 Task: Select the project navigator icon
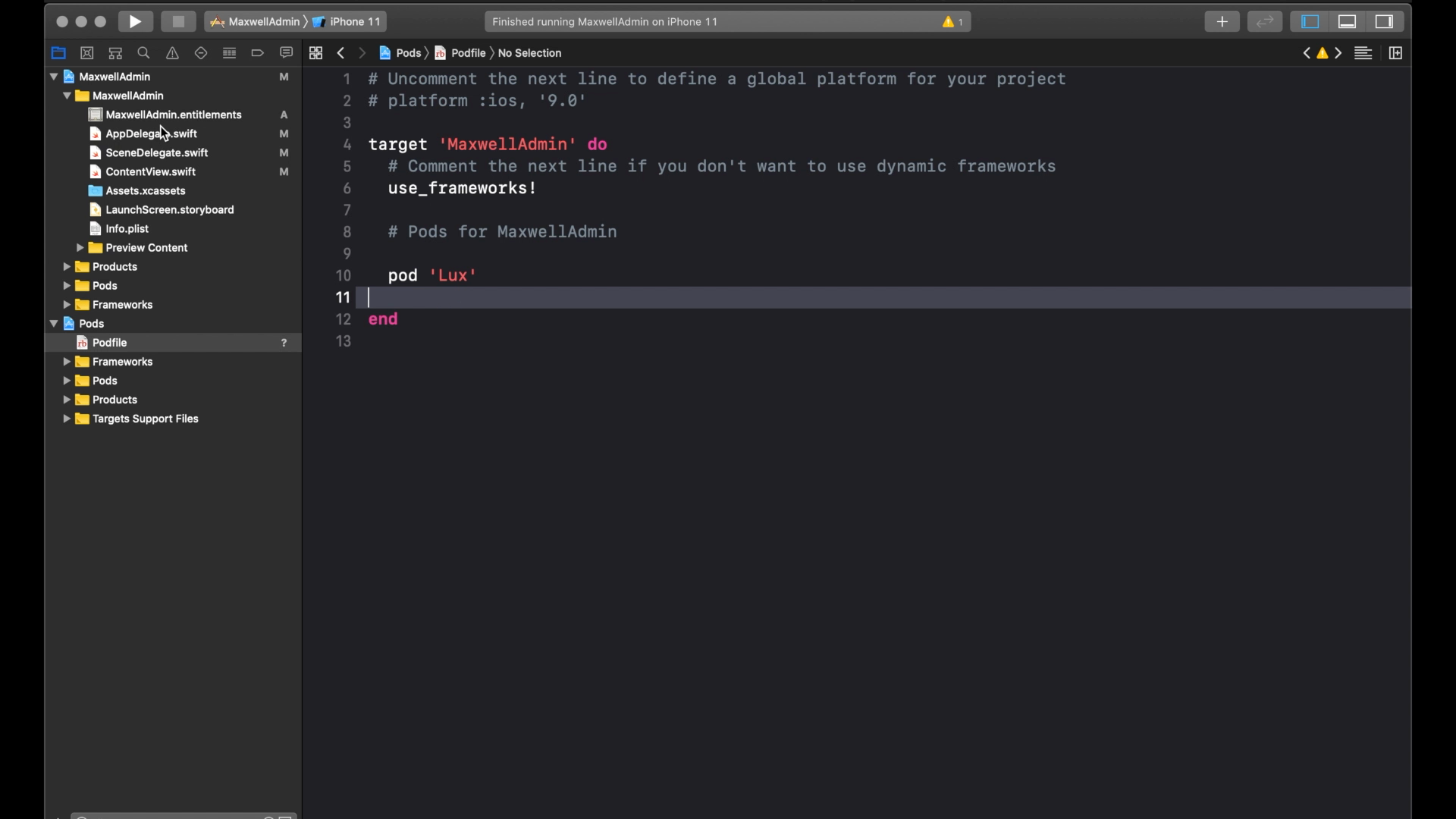pyautogui.click(x=58, y=52)
